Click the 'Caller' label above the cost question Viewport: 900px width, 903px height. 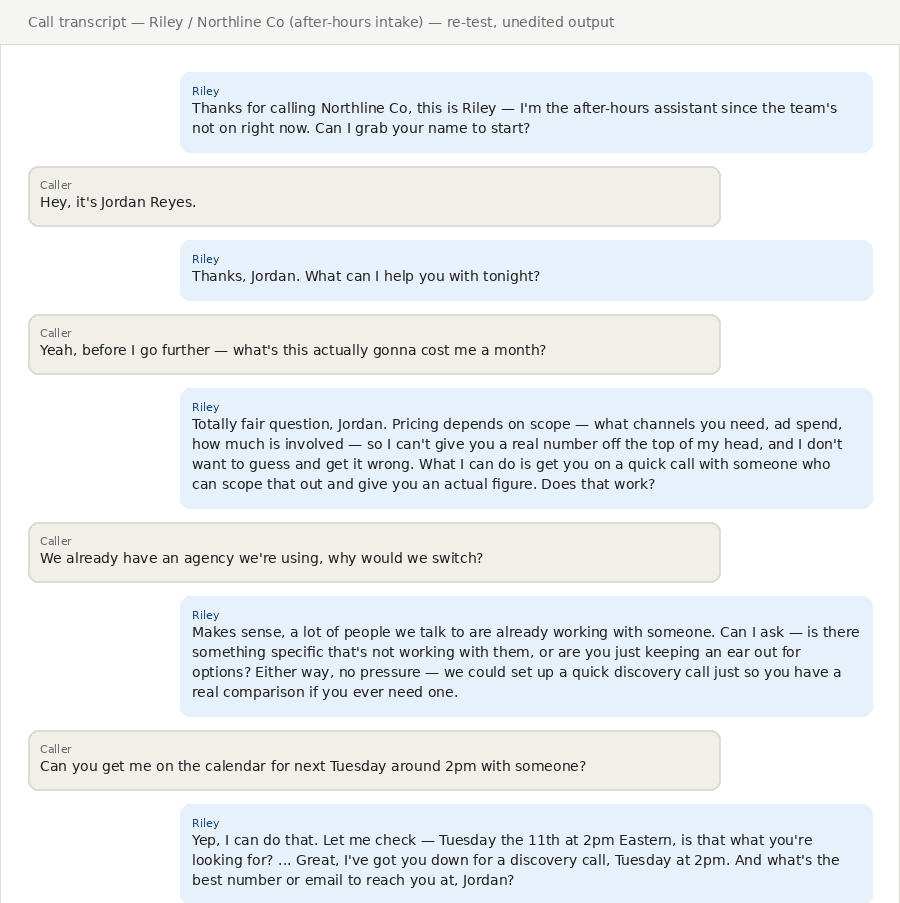(x=56, y=333)
